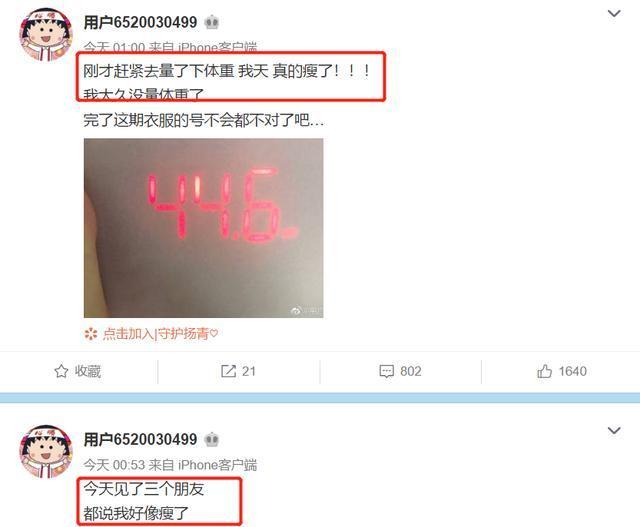640x527 pixels.
Task: Click the 点击加入|守护扬青 link
Action: [160, 334]
